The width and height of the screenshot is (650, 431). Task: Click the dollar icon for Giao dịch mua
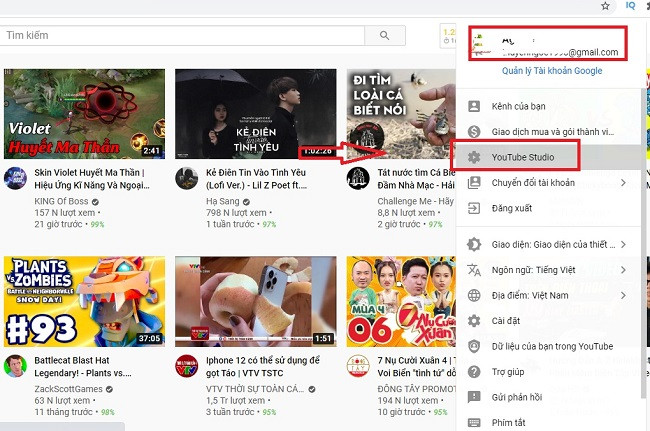coord(474,132)
